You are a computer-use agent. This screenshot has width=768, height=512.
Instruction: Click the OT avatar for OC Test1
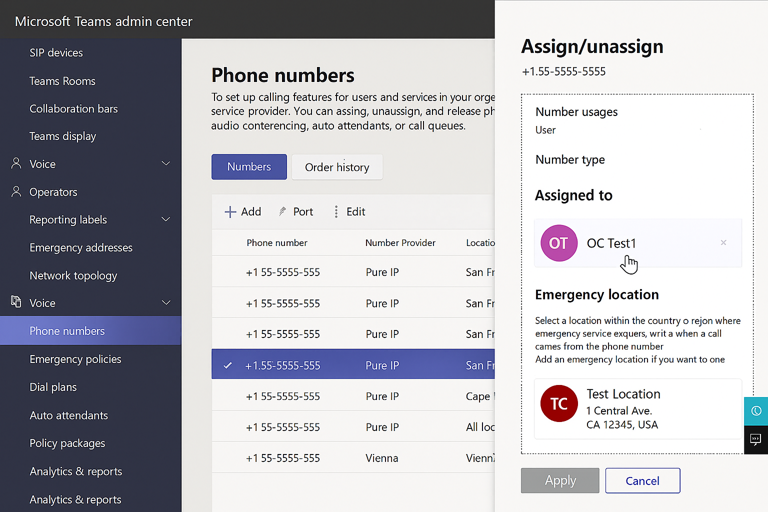click(559, 243)
